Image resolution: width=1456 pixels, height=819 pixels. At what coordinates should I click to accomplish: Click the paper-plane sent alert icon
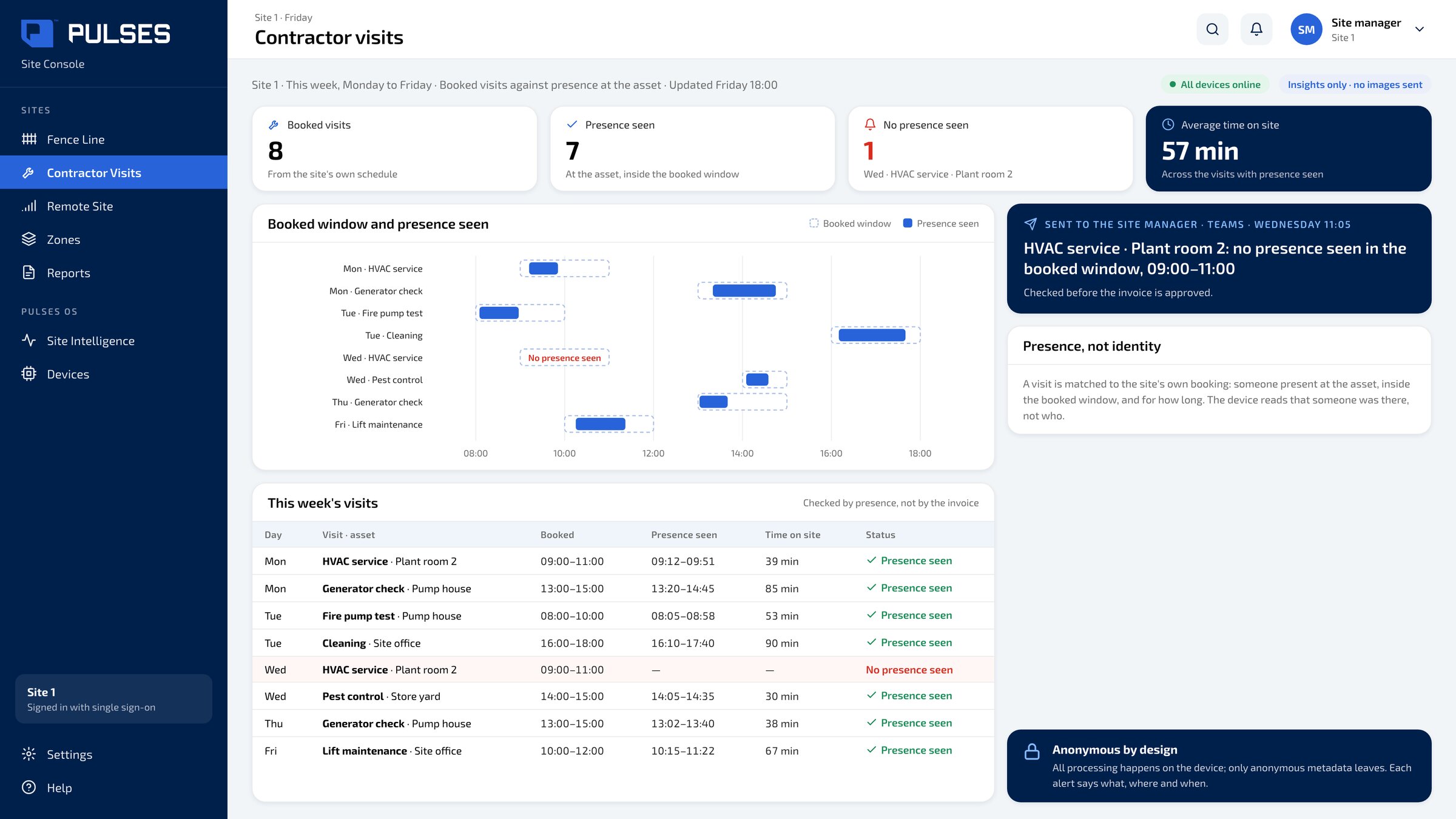point(1030,224)
